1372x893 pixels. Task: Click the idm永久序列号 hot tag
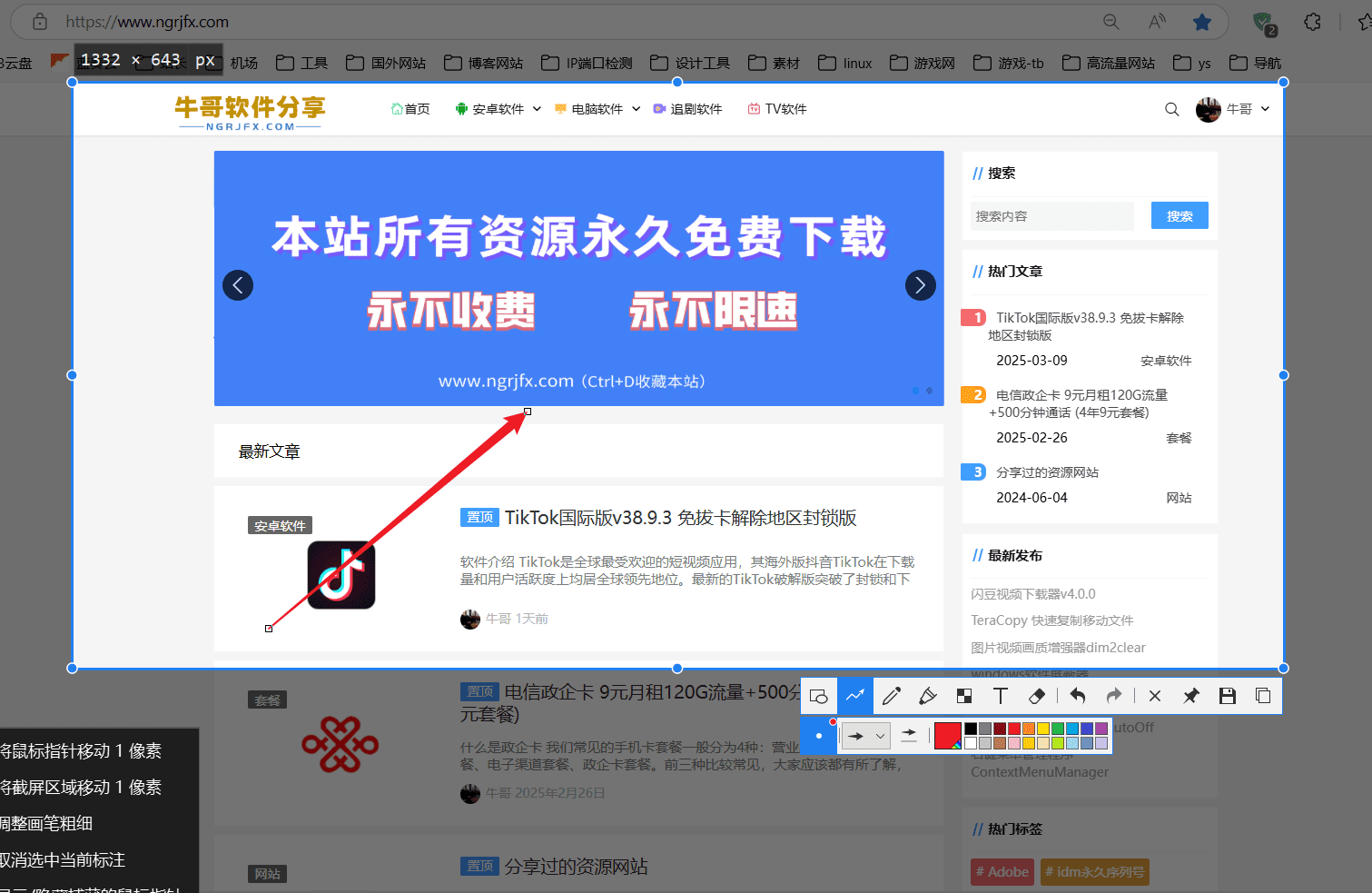click(x=1094, y=872)
